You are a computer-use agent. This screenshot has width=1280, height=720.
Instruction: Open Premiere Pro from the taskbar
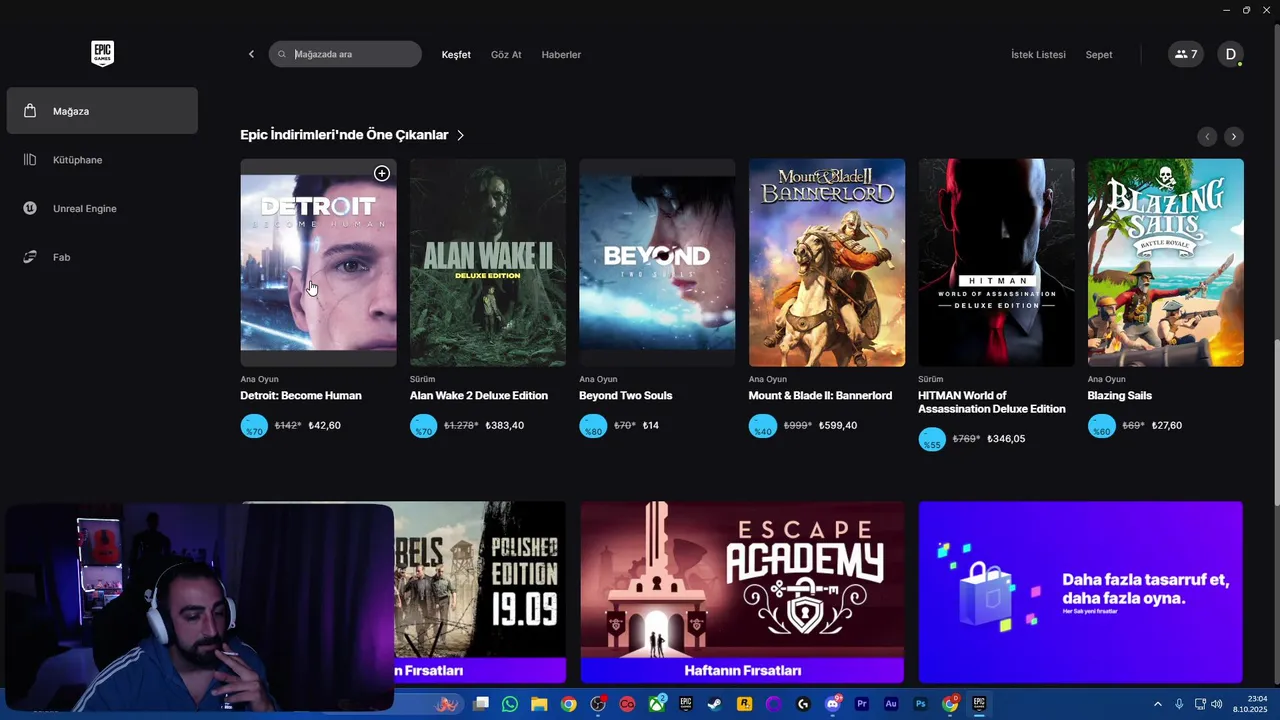(862, 704)
